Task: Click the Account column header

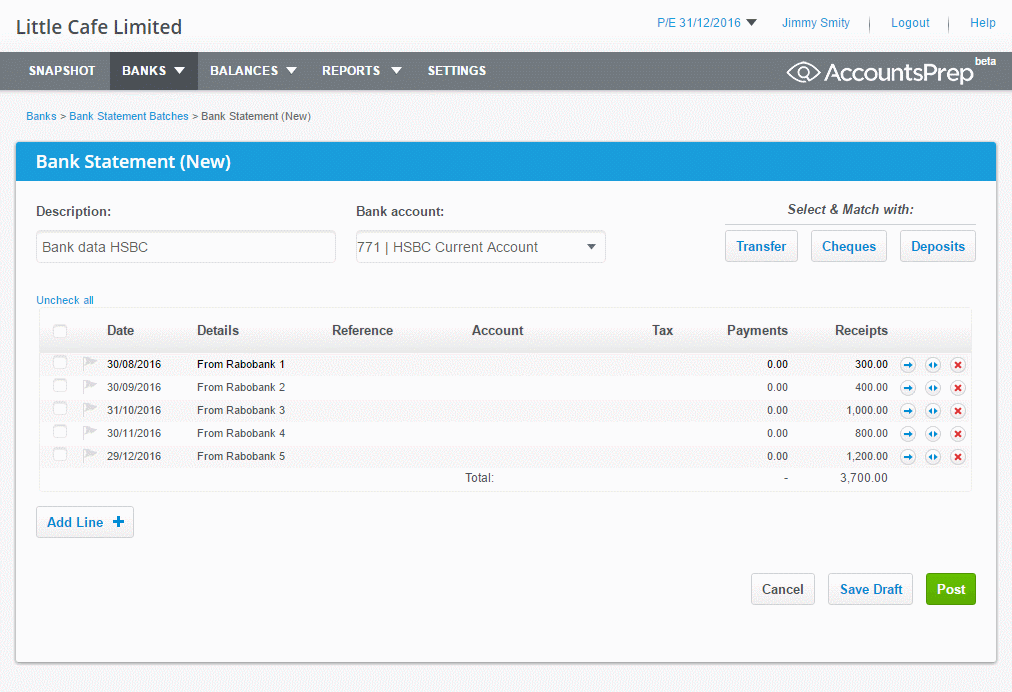Action: pyautogui.click(x=498, y=331)
